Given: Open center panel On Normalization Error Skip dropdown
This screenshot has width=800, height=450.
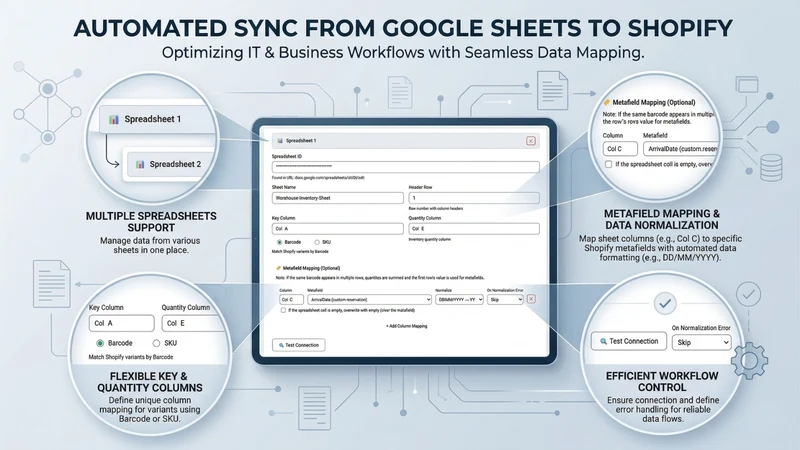Looking at the screenshot, I should click(505, 299).
